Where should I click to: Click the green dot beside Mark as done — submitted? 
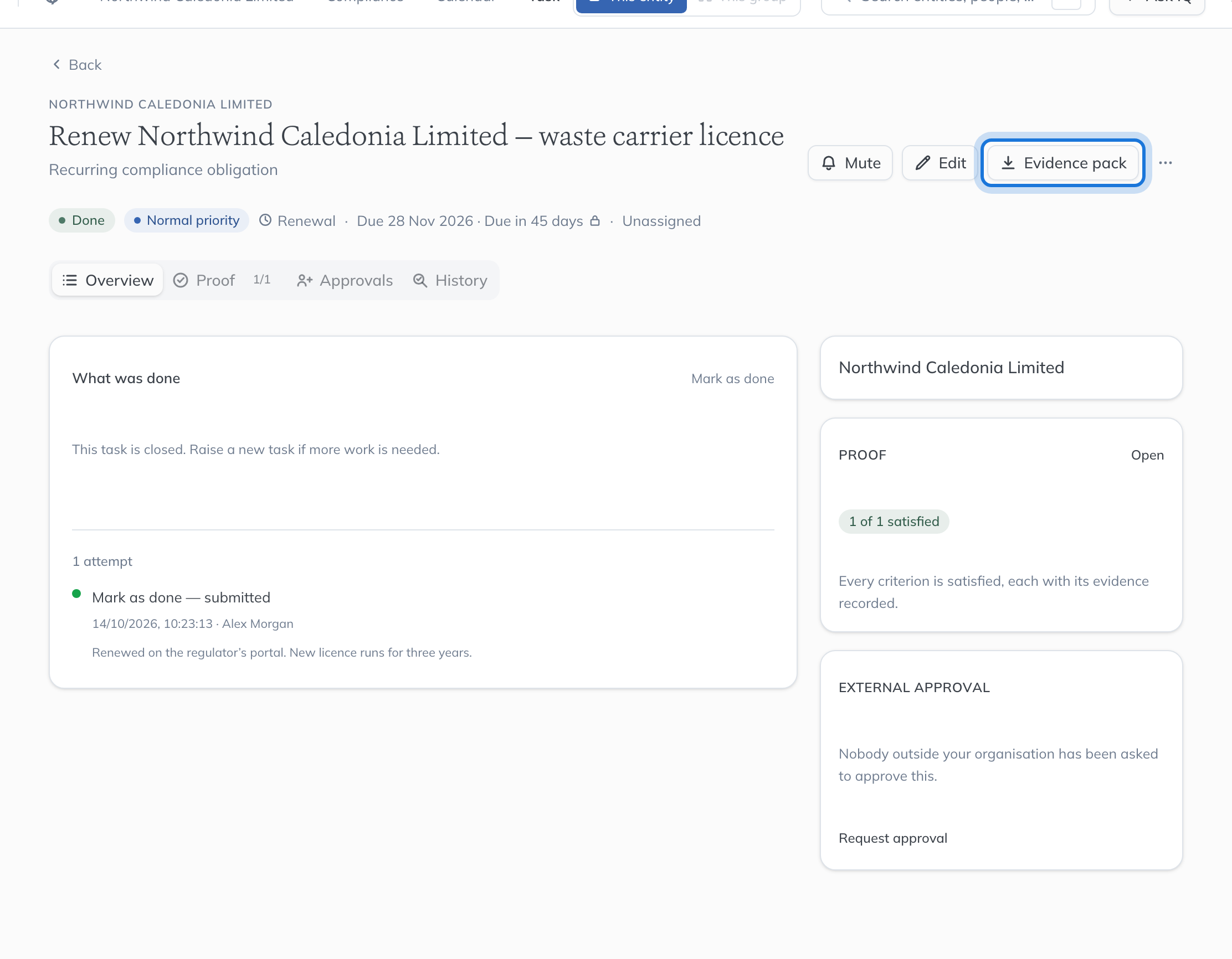click(76, 594)
